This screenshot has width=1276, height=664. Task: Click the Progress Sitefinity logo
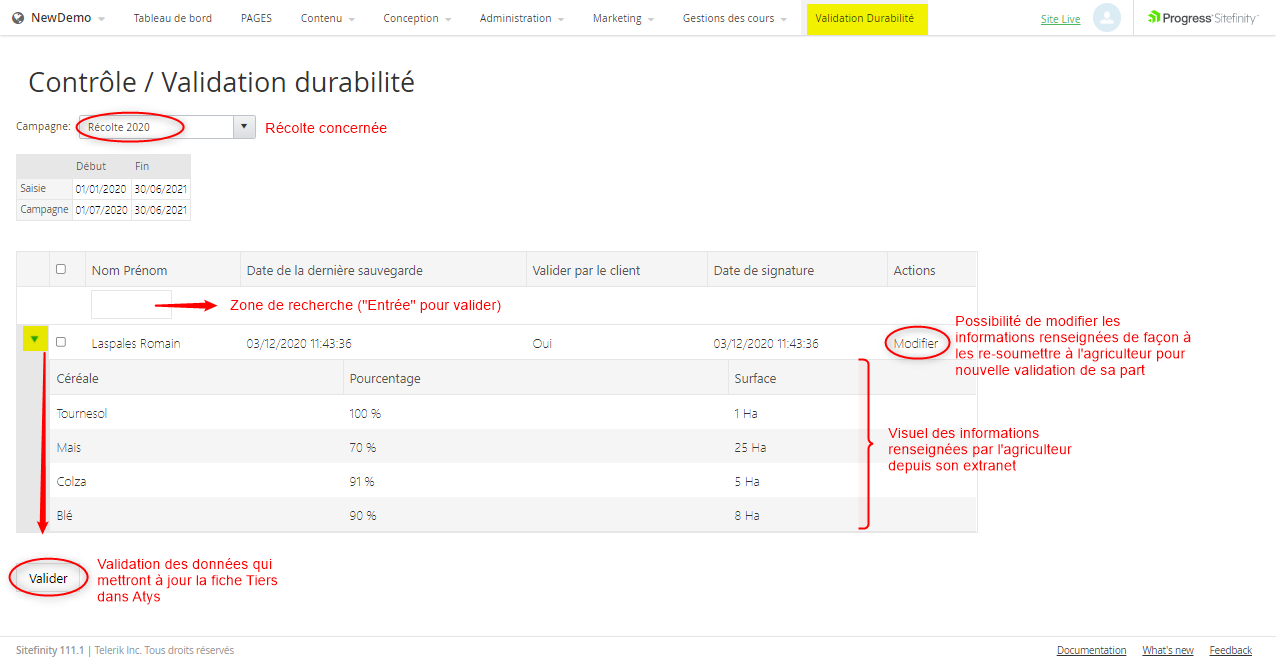click(x=1203, y=18)
